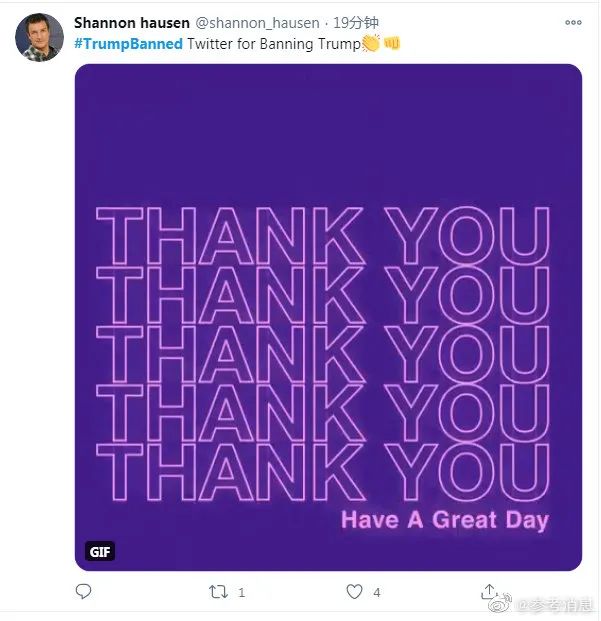Retweet this post using the arrows icon
The height and width of the screenshot is (621, 601).
coord(218,592)
